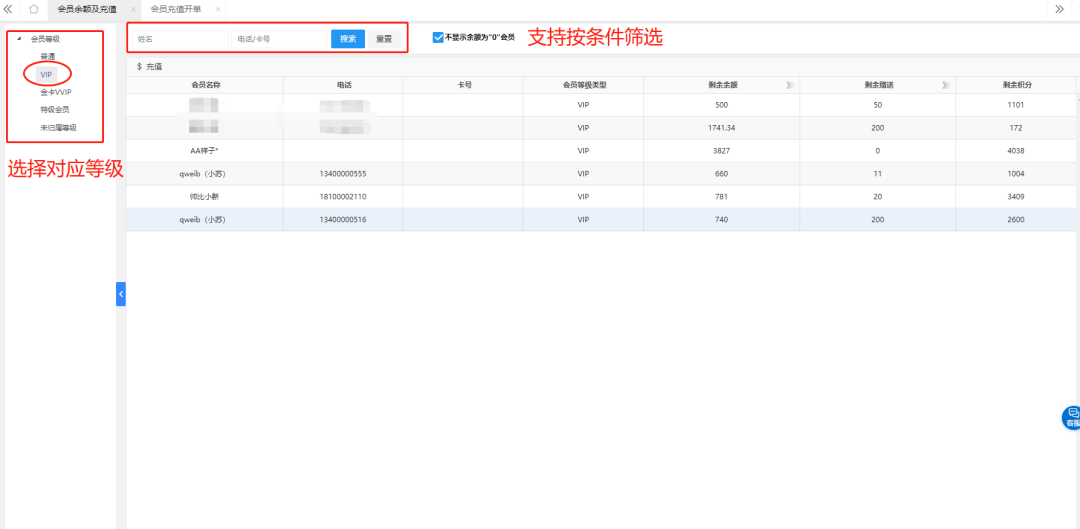Close the 会员充值开单 tab
Image resolution: width=1080 pixels, height=529 pixels.
pyautogui.click(x=218, y=9)
